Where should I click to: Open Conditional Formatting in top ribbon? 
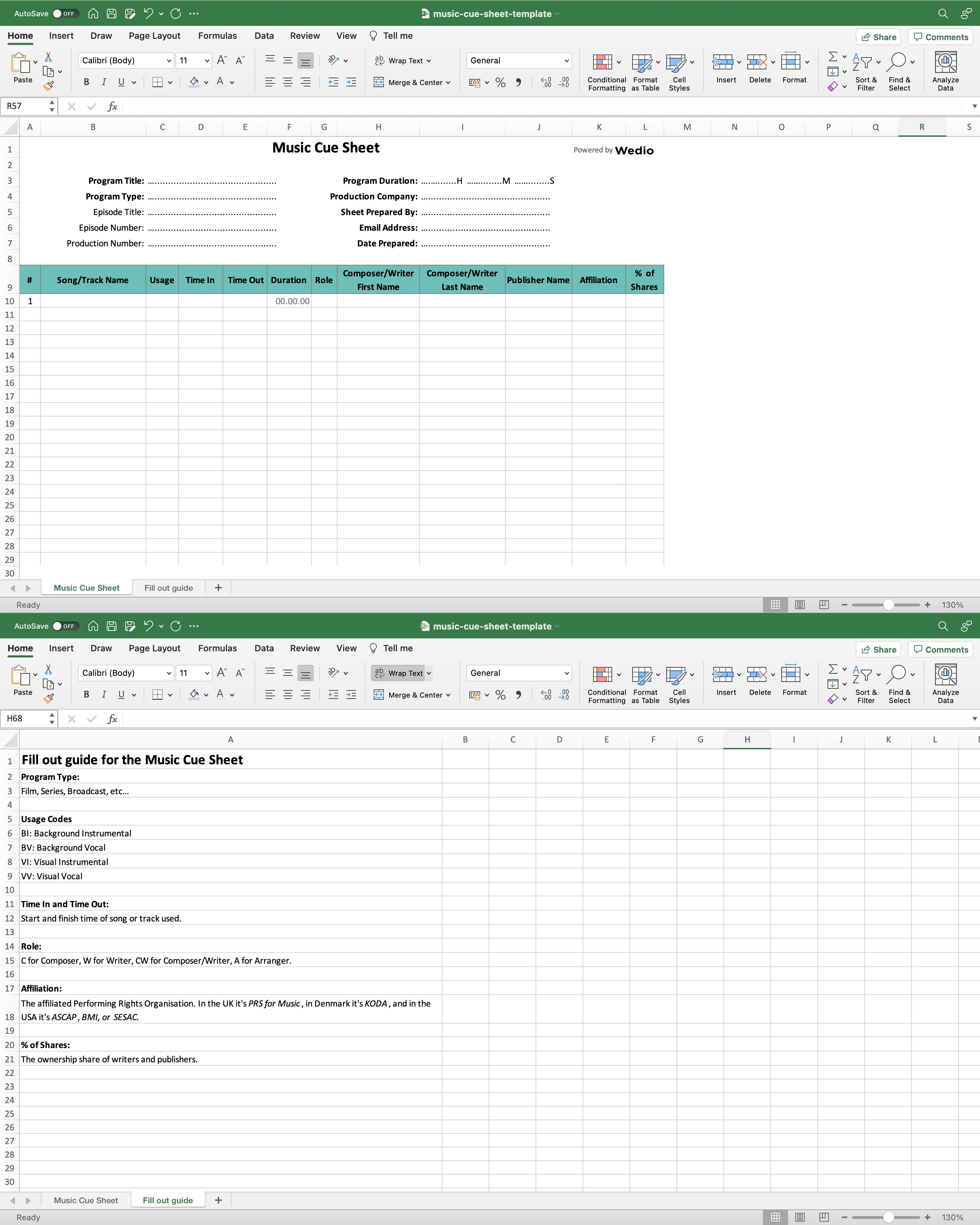tap(606, 71)
